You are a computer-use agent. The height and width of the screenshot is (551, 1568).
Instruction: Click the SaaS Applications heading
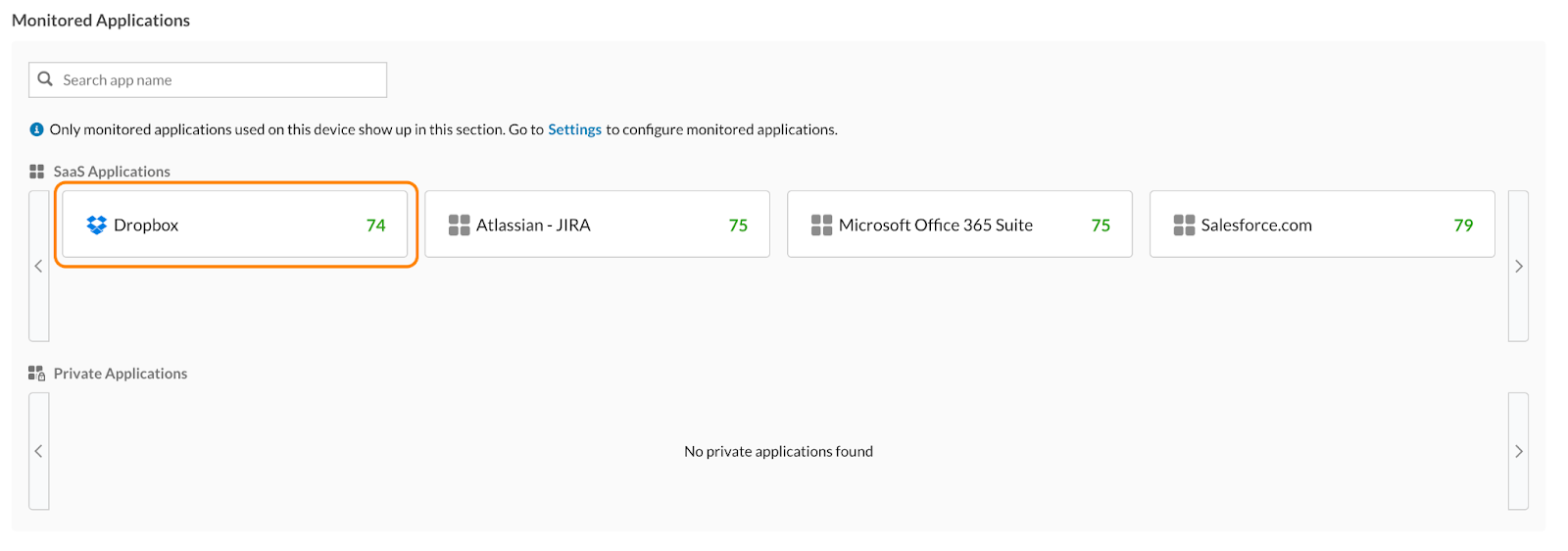pos(112,172)
